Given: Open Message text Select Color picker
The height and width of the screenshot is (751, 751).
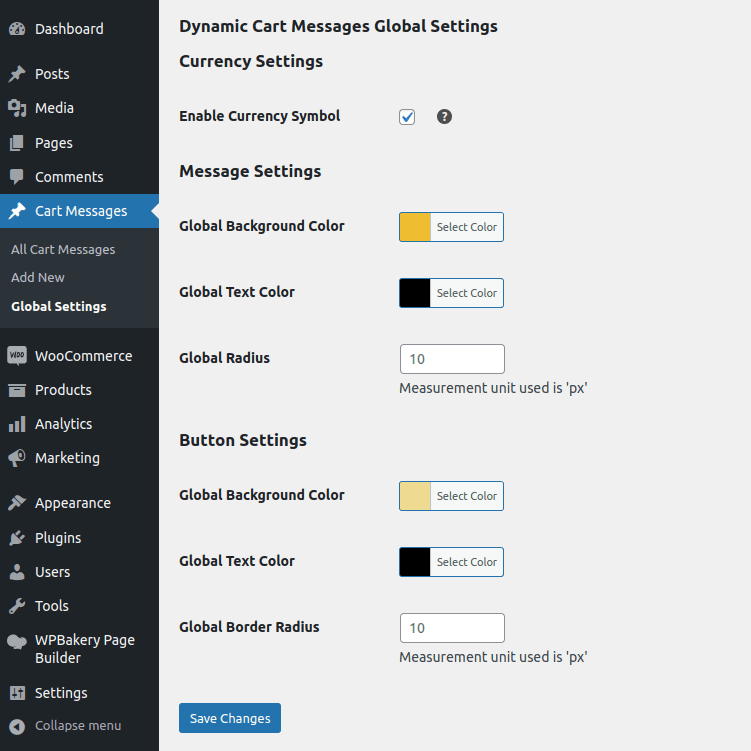Looking at the screenshot, I should click(x=466, y=293).
